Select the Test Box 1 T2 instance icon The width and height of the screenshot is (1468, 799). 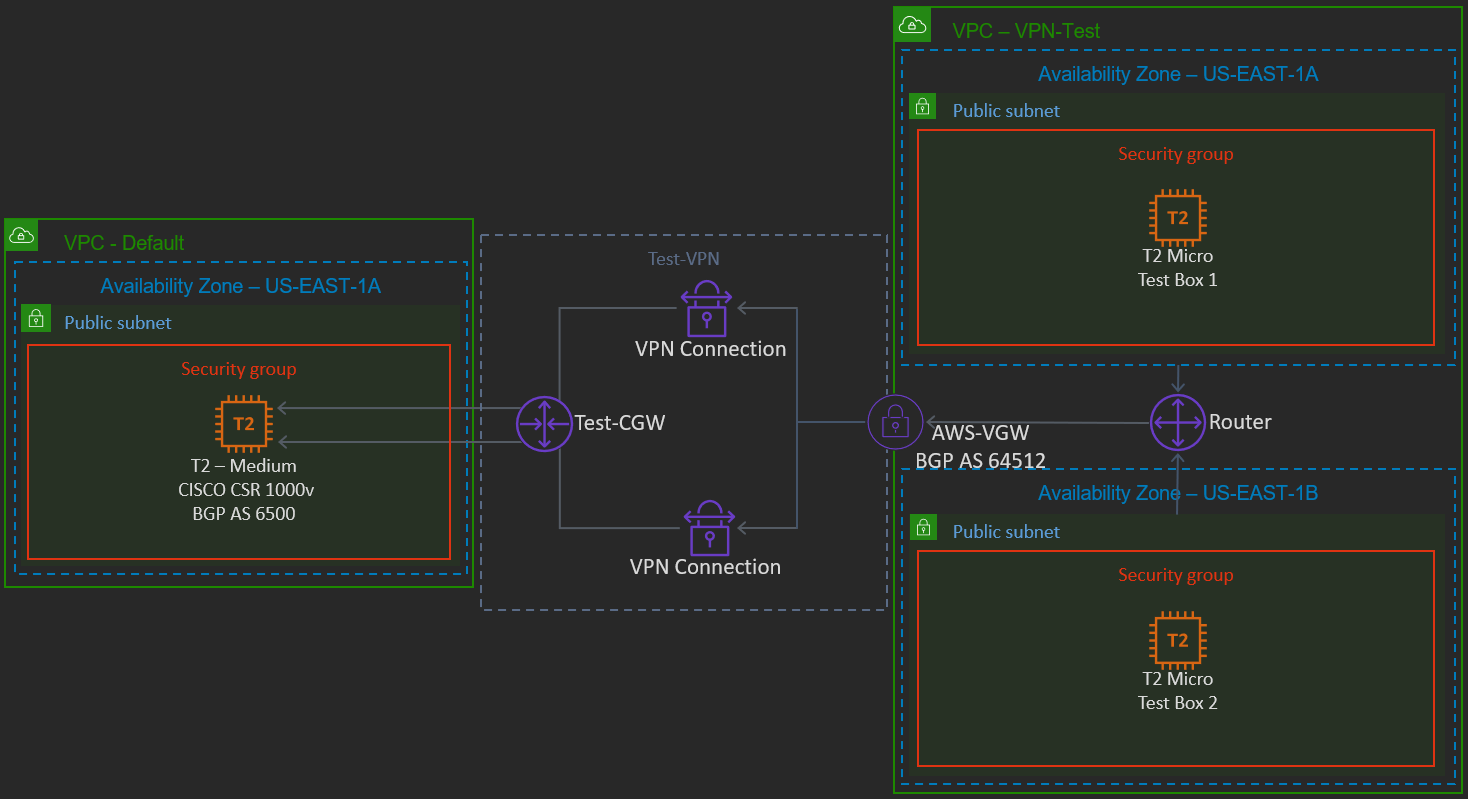pos(1177,218)
